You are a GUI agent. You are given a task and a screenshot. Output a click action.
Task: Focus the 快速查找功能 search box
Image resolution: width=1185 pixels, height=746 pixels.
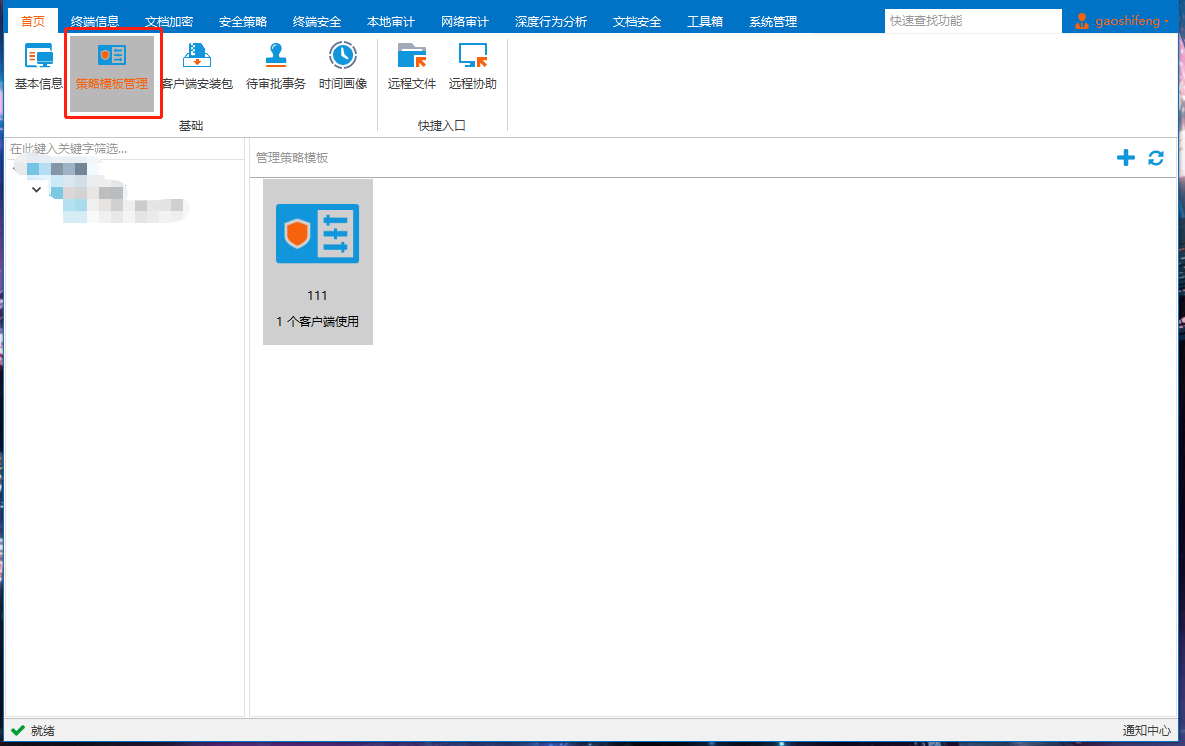coord(973,21)
